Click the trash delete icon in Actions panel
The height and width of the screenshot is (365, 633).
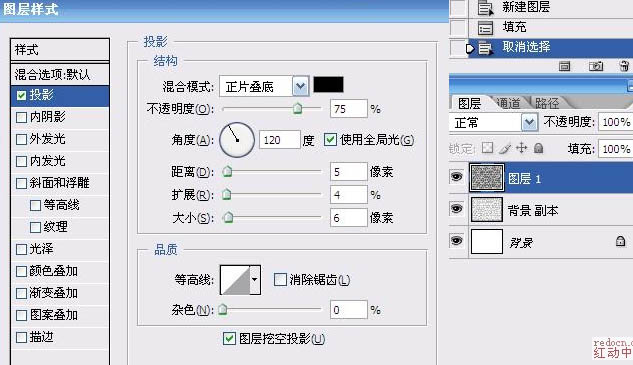624,66
